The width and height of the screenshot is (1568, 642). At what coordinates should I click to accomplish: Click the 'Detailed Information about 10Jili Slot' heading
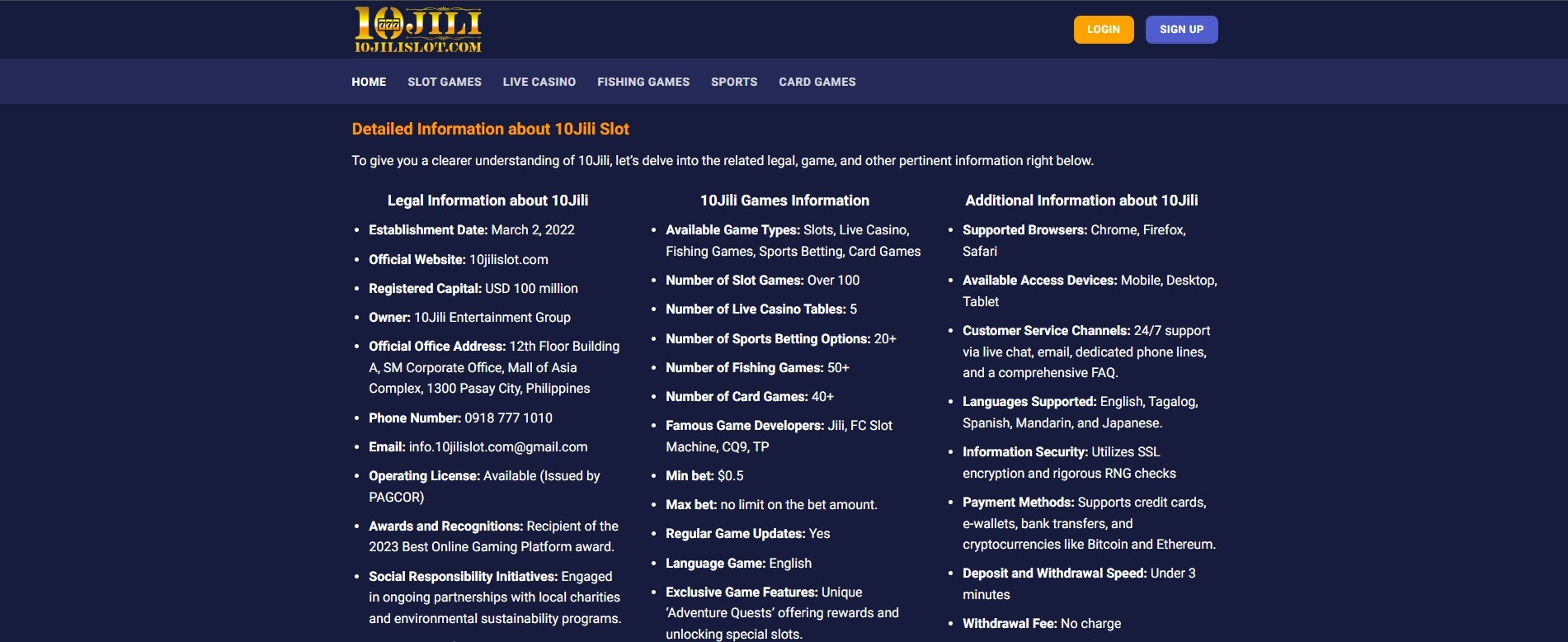pyautogui.click(x=491, y=129)
